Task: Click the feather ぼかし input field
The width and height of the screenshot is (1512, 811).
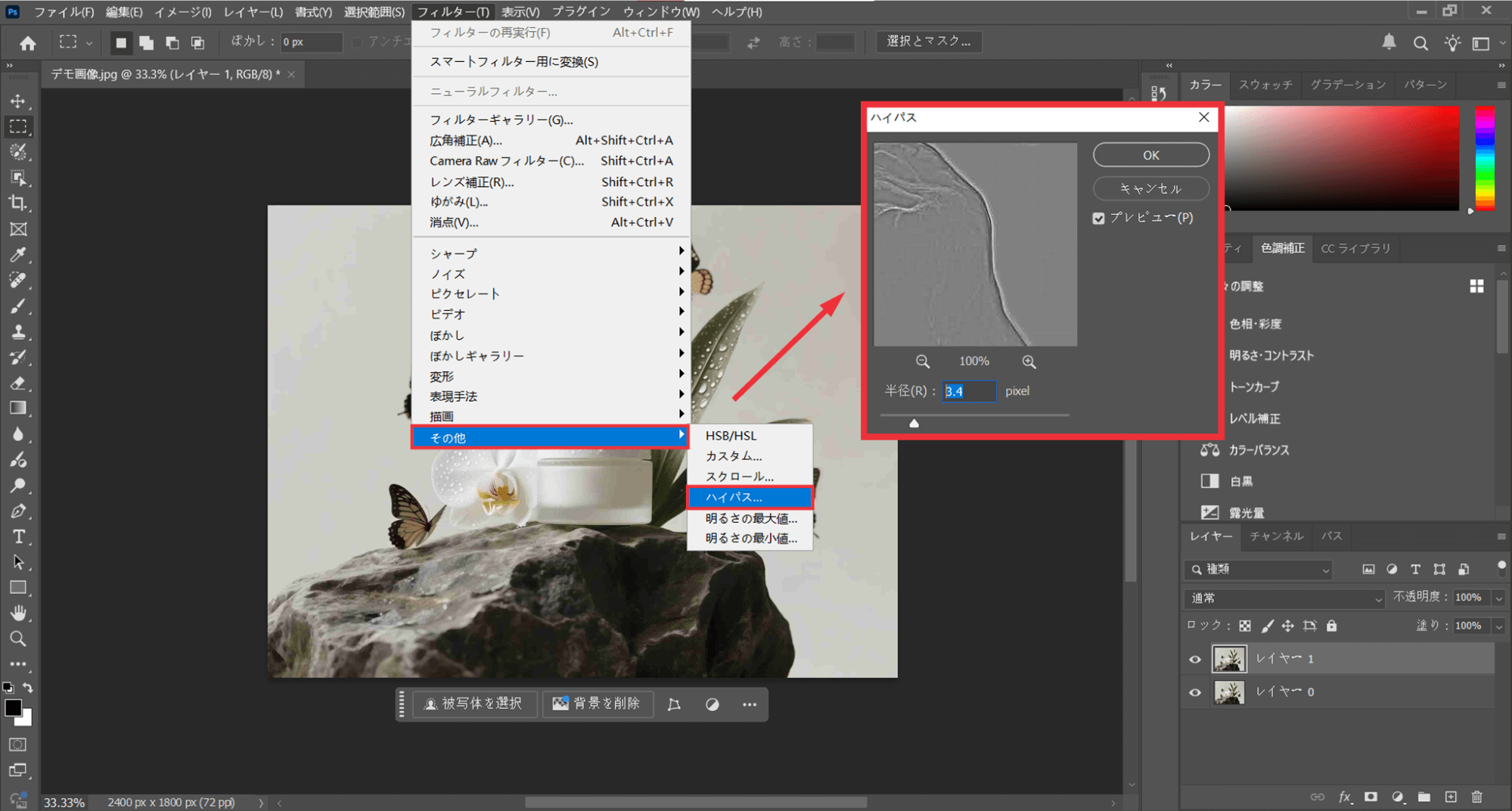Action: (x=310, y=42)
